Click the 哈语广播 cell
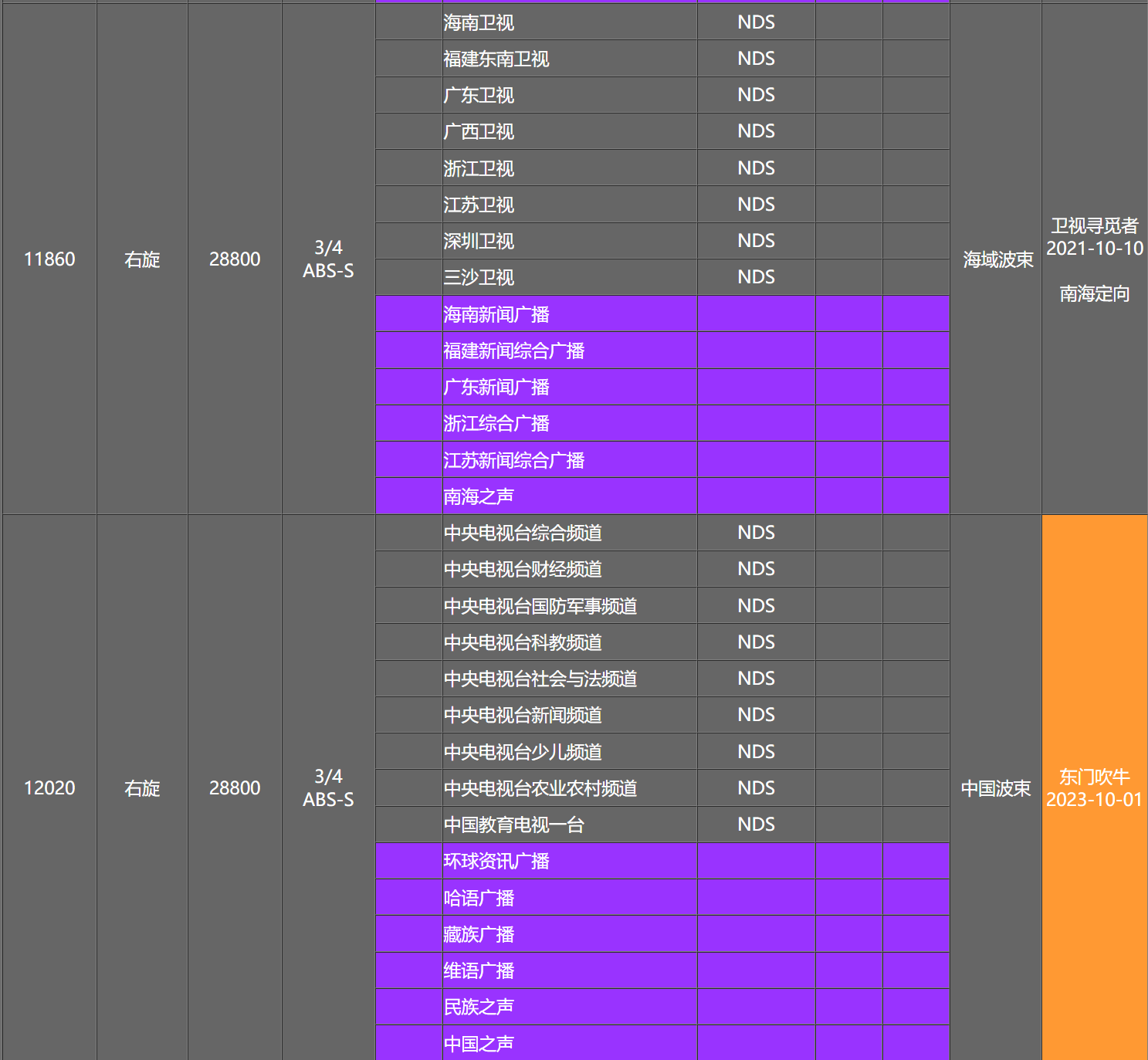 coord(570,898)
